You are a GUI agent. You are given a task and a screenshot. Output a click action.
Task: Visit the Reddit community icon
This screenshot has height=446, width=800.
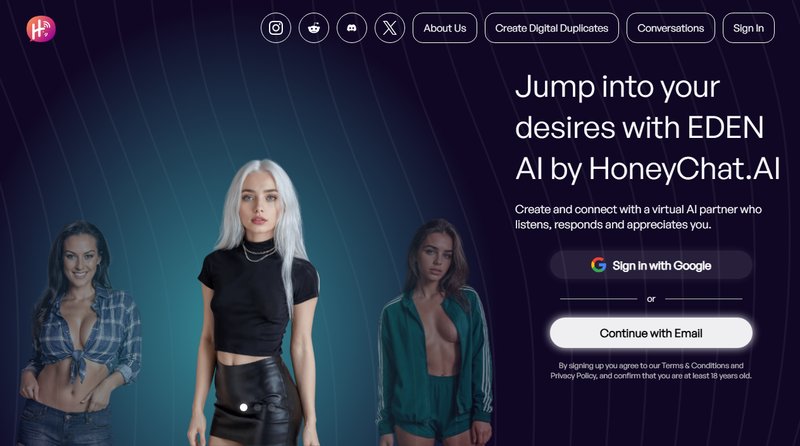click(314, 28)
